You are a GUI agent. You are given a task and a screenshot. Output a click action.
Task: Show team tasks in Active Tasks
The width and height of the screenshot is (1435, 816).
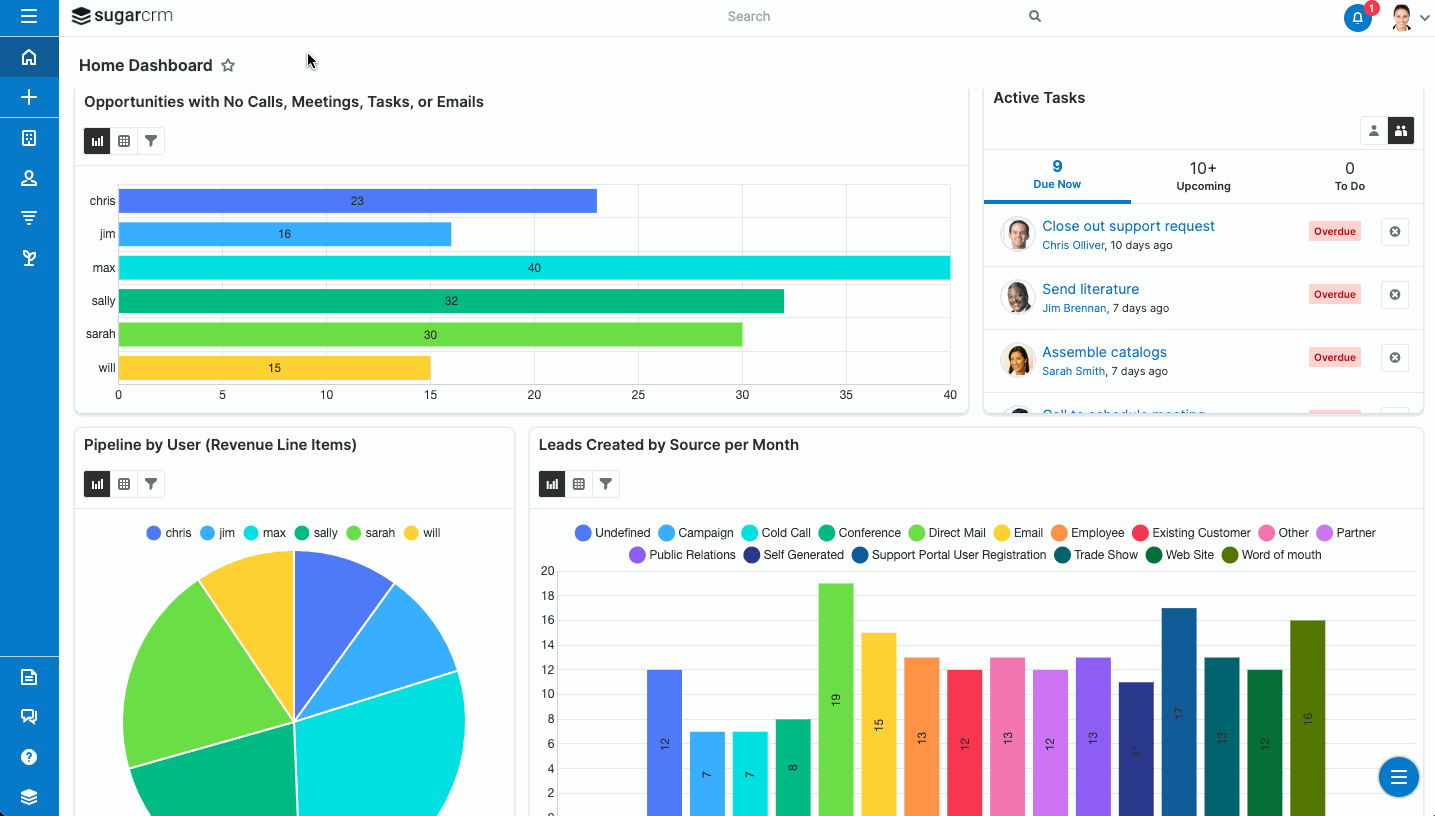coord(1401,131)
